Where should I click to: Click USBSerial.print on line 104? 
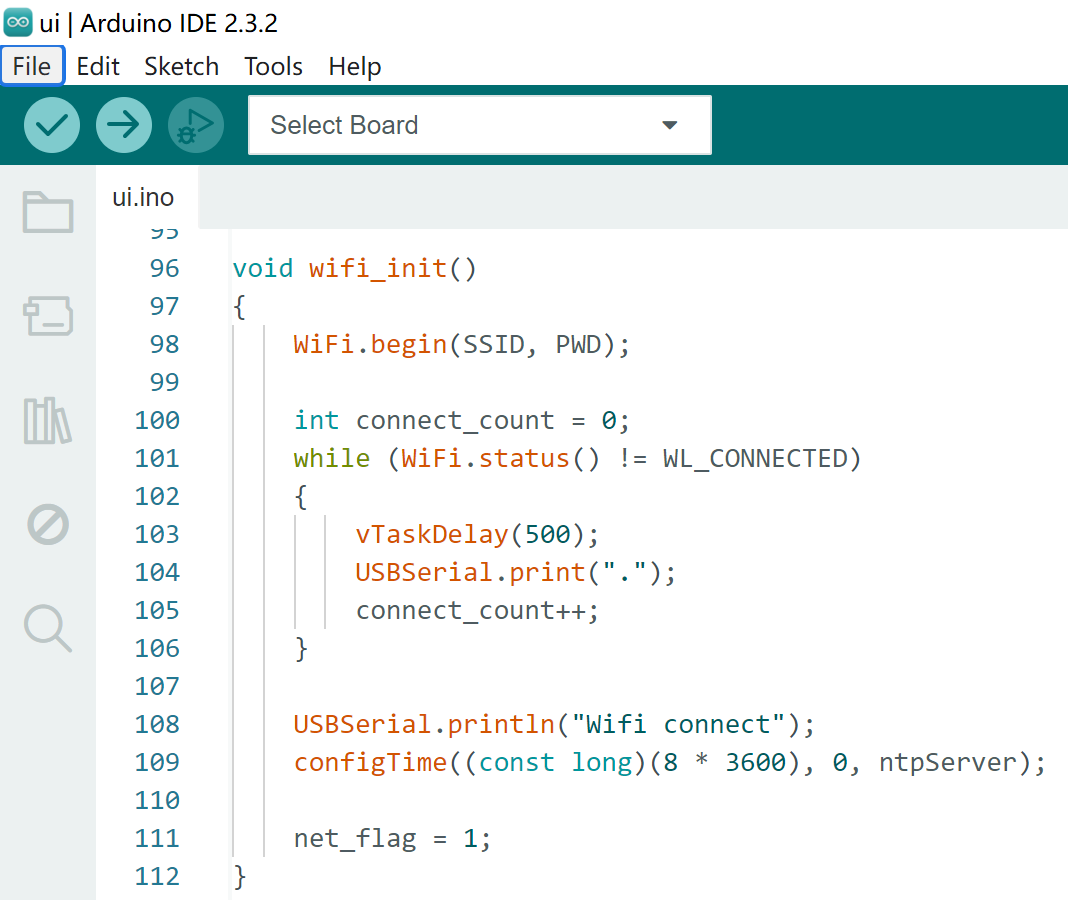470,572
